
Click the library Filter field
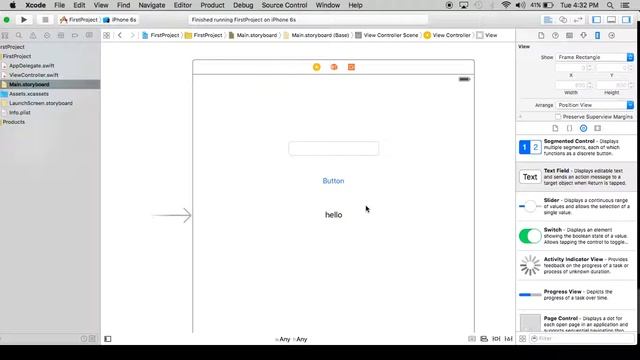(582, 338)
